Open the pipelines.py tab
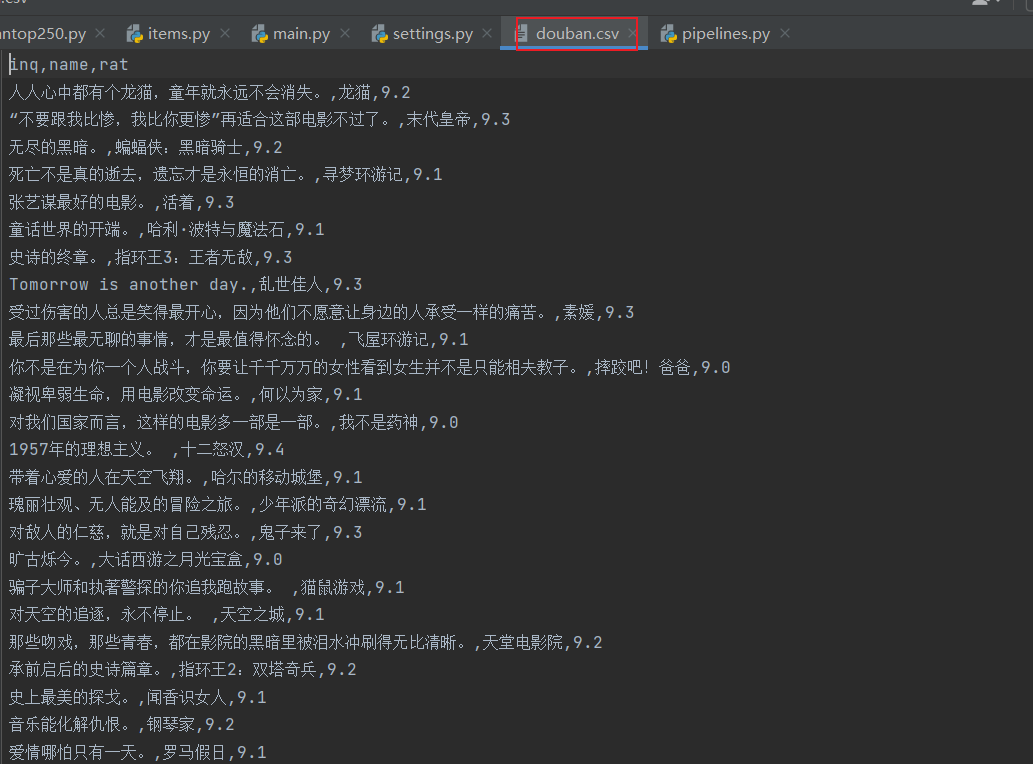 click(x=725, y=34)
